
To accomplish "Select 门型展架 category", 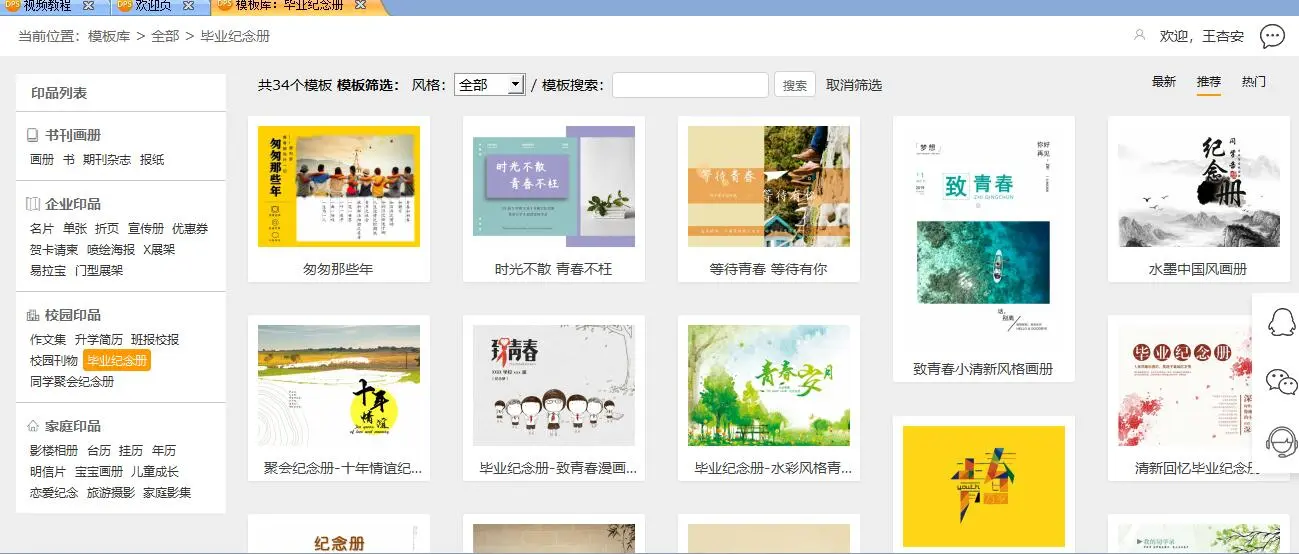I will tap(99, 271).
